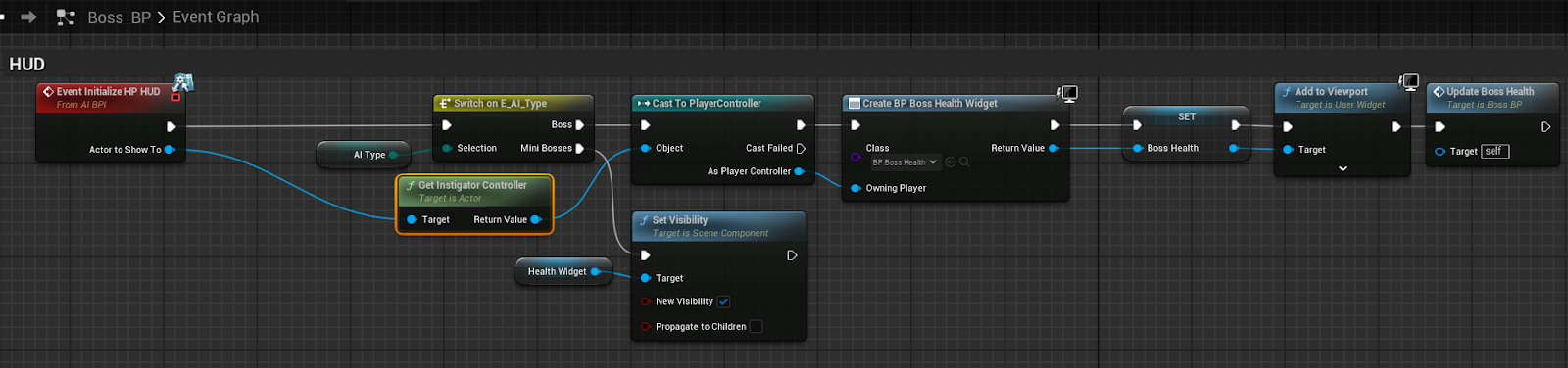This screenshot has height=368, width=1568.
Task: Click the Target pin on Update Boss Health
Action: pos(1440,152)
